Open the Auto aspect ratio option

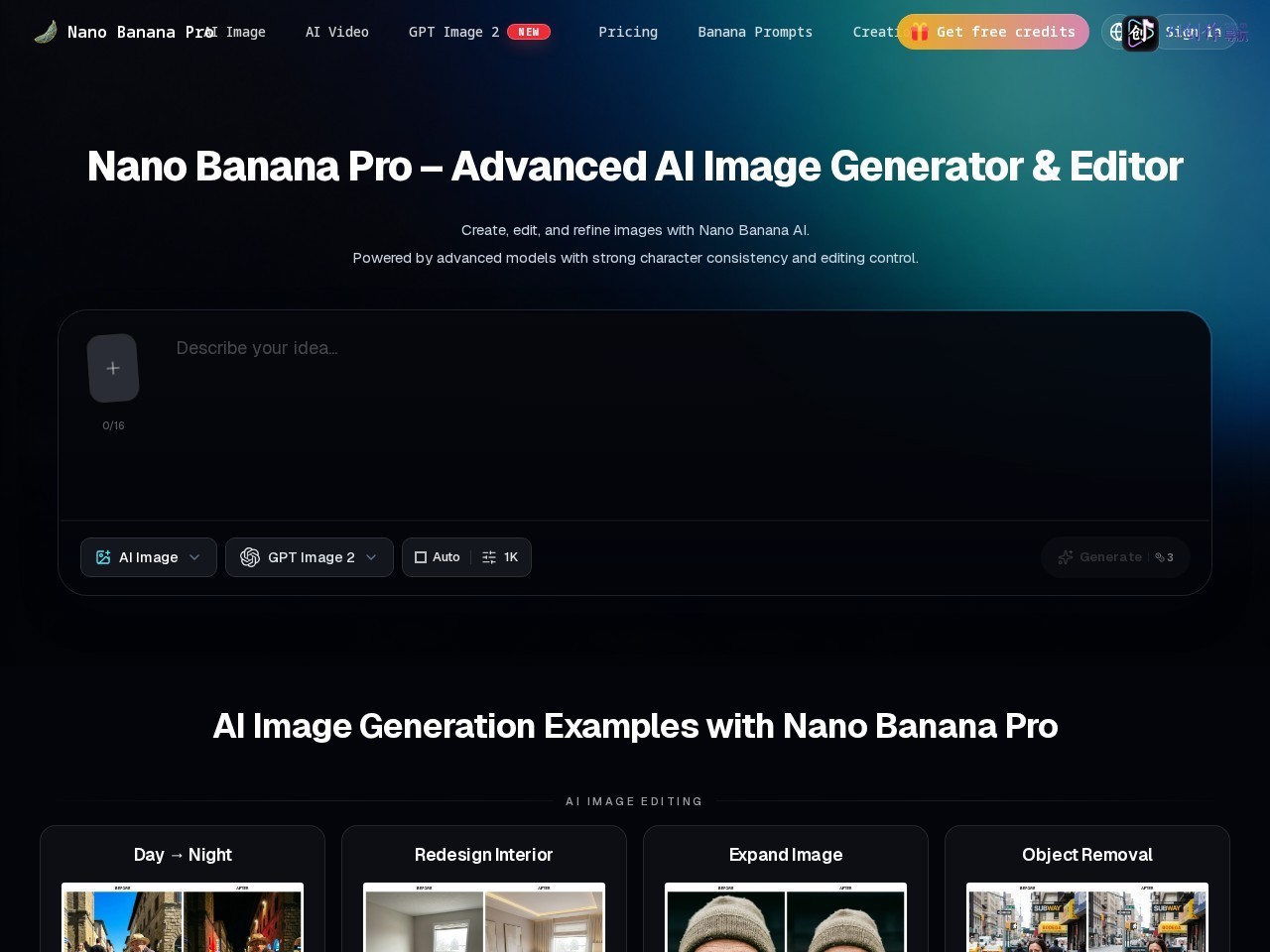tap(437, 557)
